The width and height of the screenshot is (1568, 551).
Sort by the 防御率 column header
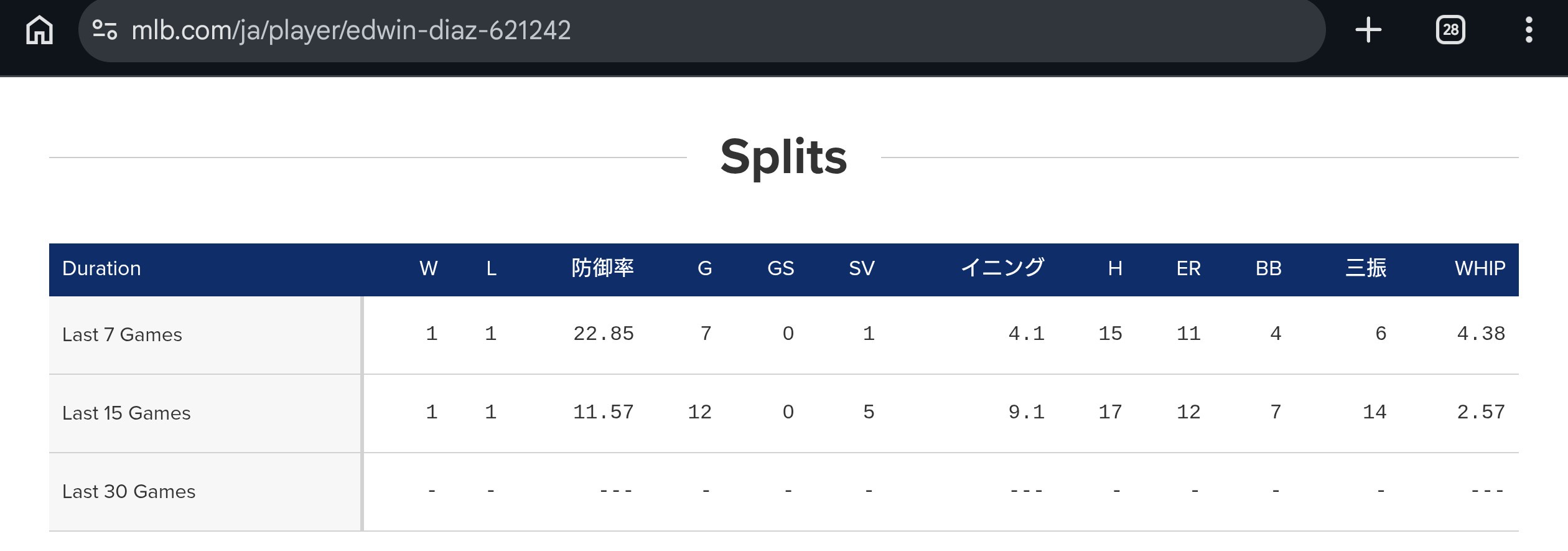coord(602,268)
